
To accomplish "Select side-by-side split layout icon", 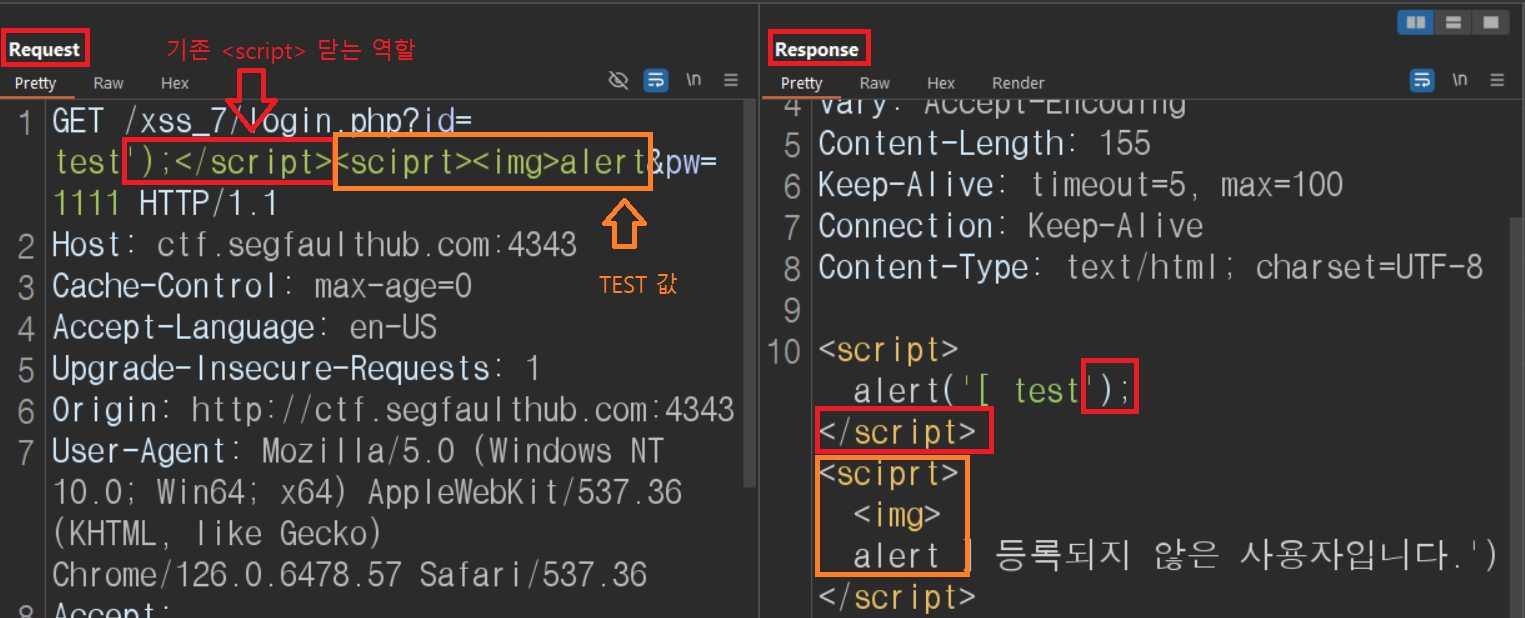I will click(1415, 22).
